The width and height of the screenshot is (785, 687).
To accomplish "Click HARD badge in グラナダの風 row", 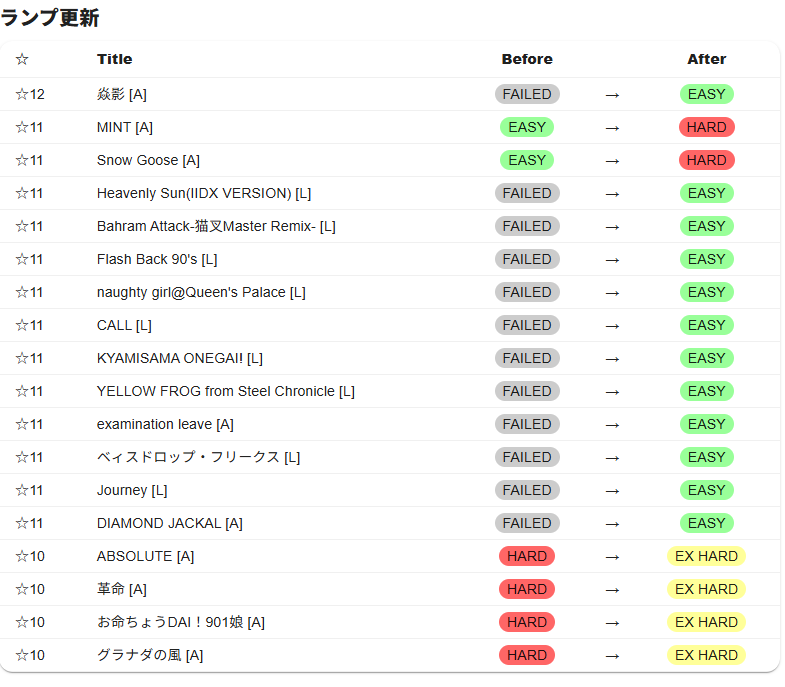I will tap(527, 655).
